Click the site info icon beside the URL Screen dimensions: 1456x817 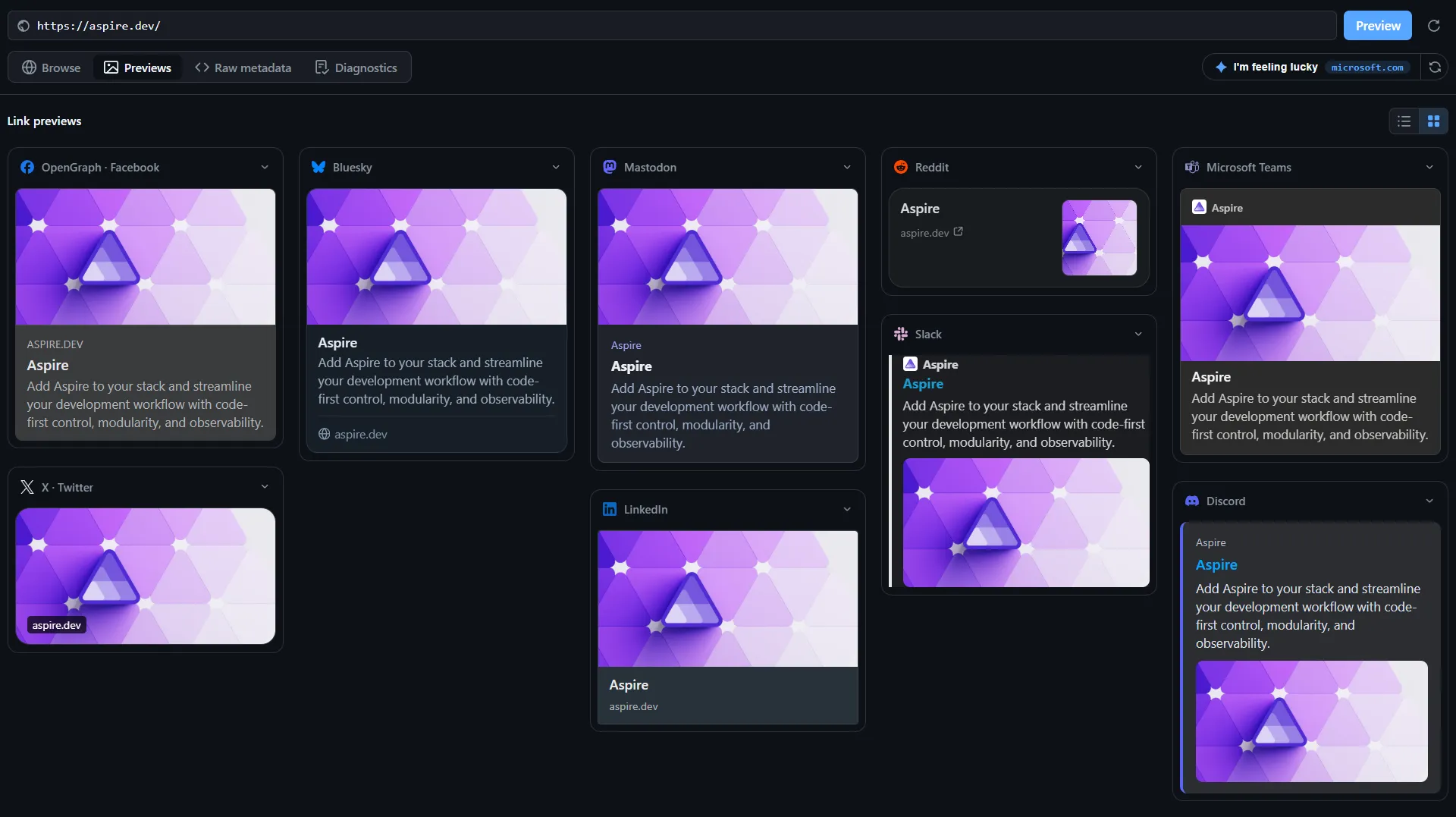24,26
